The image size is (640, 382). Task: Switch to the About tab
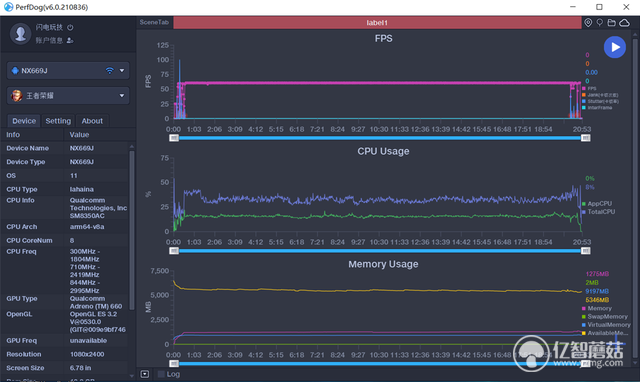(x=92, y=121)
